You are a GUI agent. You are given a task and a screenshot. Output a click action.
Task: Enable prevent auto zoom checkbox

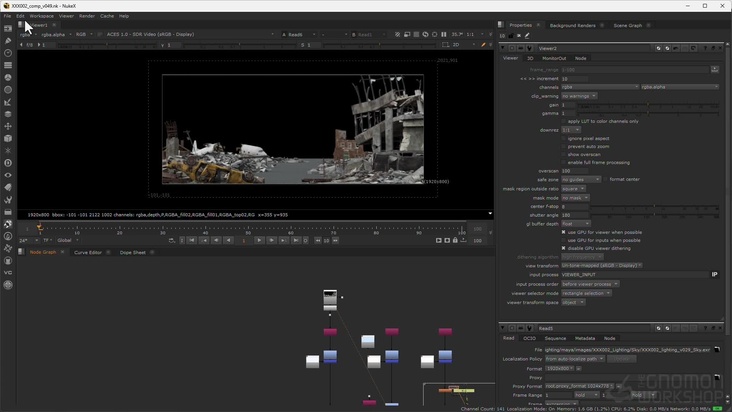point(563,147)
